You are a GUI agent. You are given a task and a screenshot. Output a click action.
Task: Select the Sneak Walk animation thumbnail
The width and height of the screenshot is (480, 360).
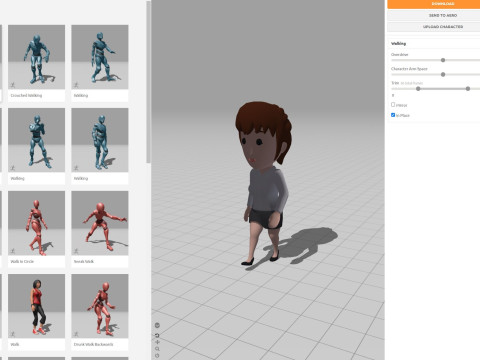pyautogui.click(x=100, y=223)
